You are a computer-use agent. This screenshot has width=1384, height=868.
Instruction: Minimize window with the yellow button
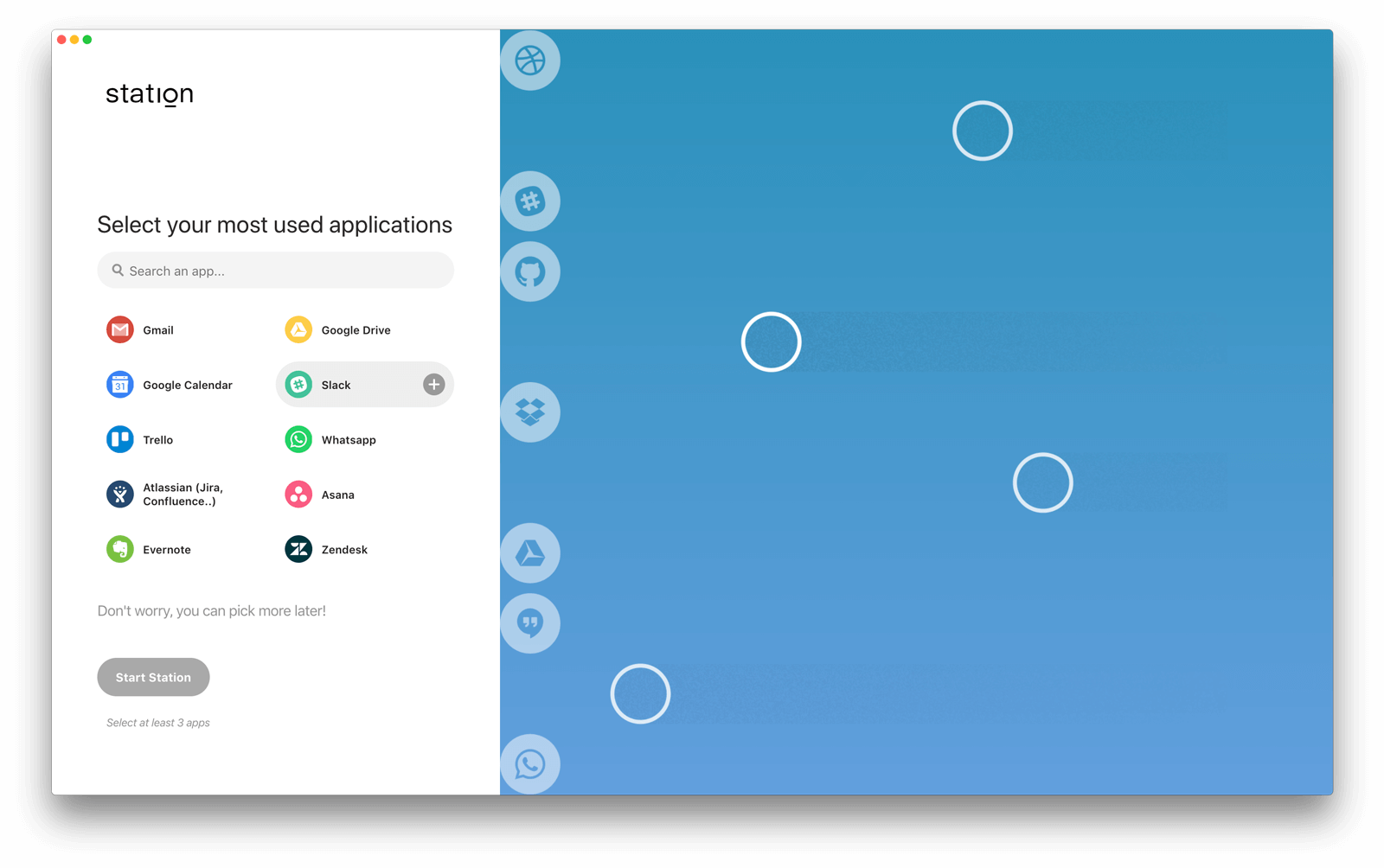coord(74,40)
